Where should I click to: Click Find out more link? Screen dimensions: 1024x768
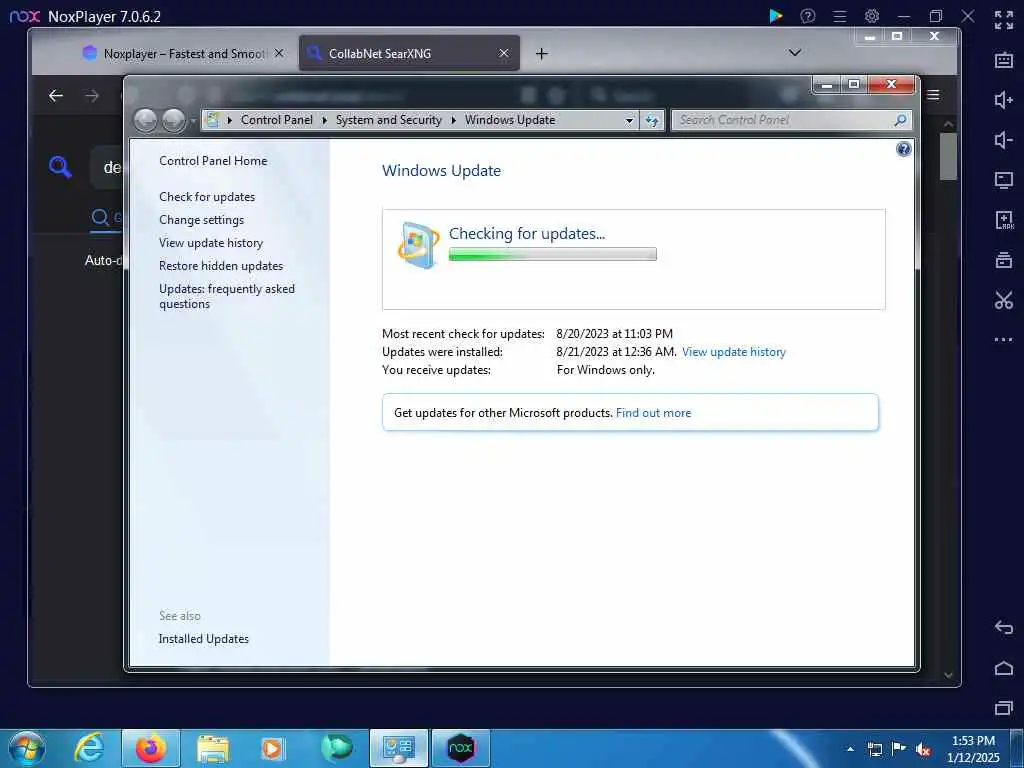tap(653, 413)
